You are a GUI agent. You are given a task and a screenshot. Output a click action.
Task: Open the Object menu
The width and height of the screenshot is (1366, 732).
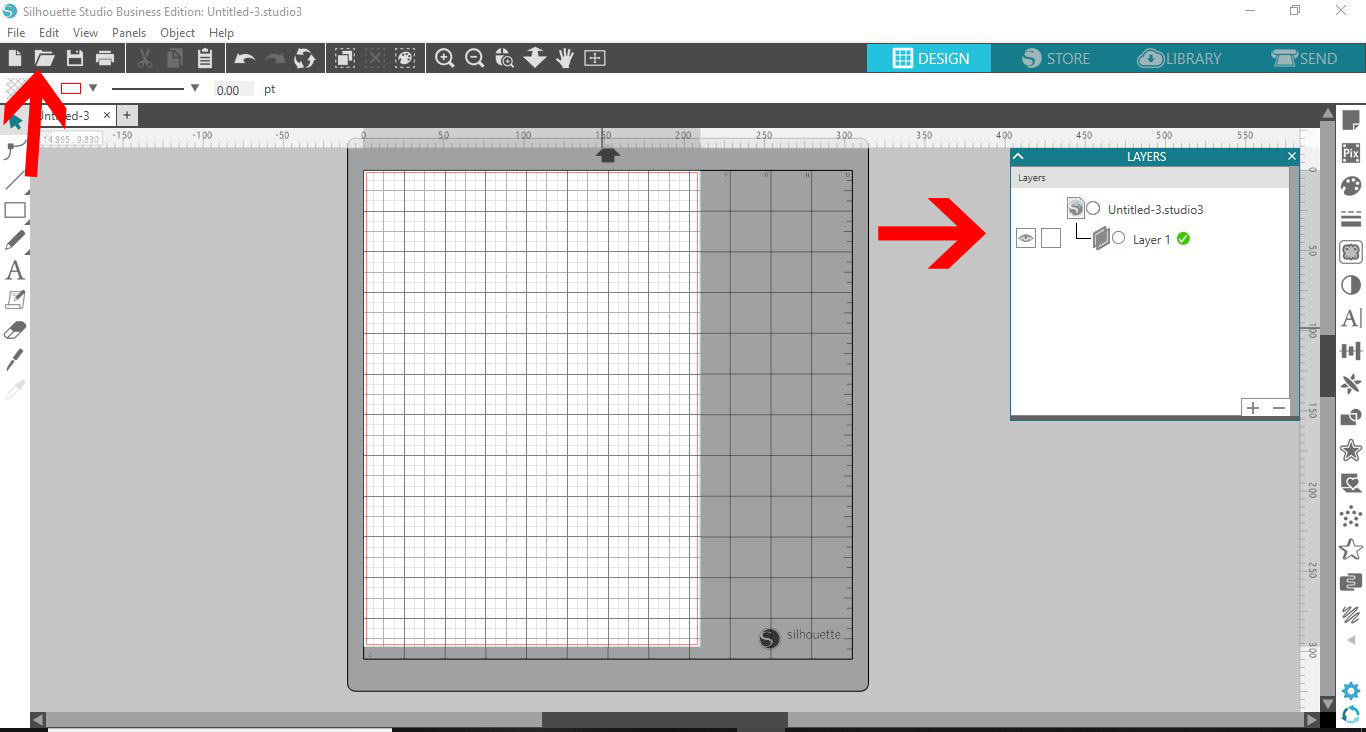(x=178, y=33)
